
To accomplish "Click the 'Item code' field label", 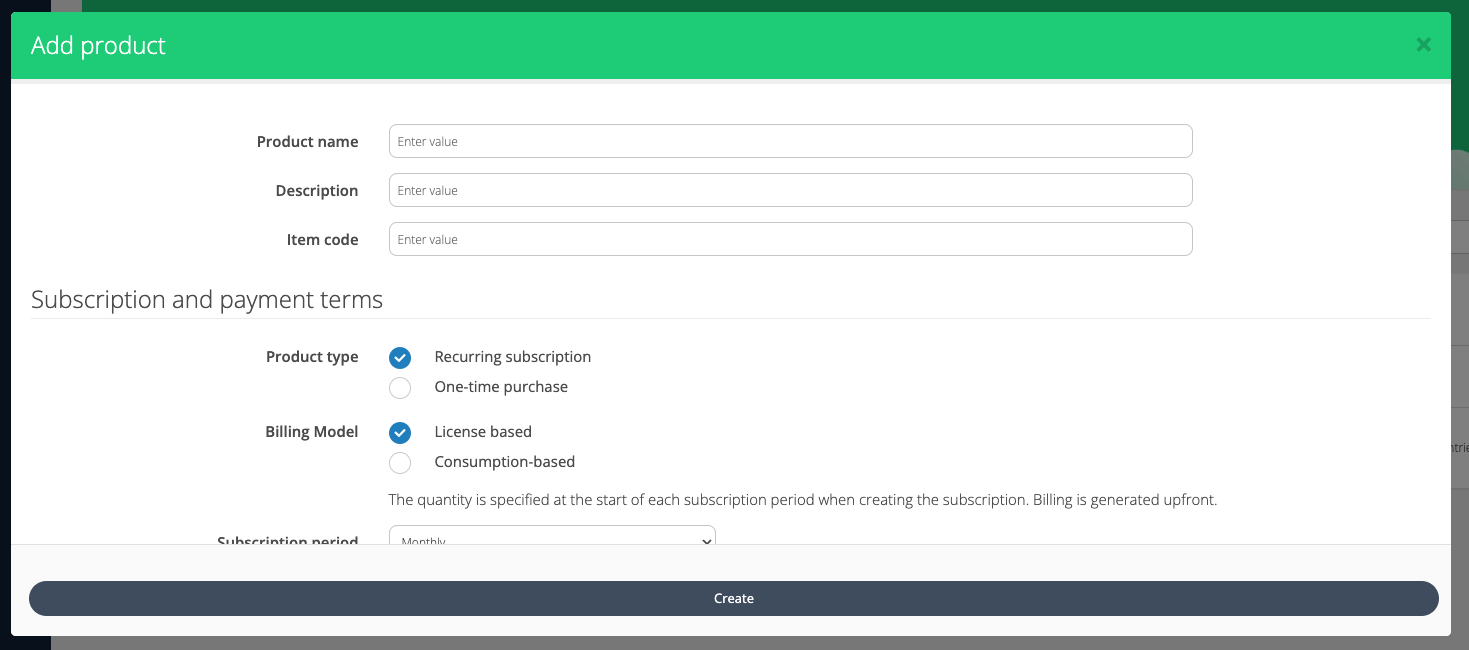I will click(x=322, y=240).
